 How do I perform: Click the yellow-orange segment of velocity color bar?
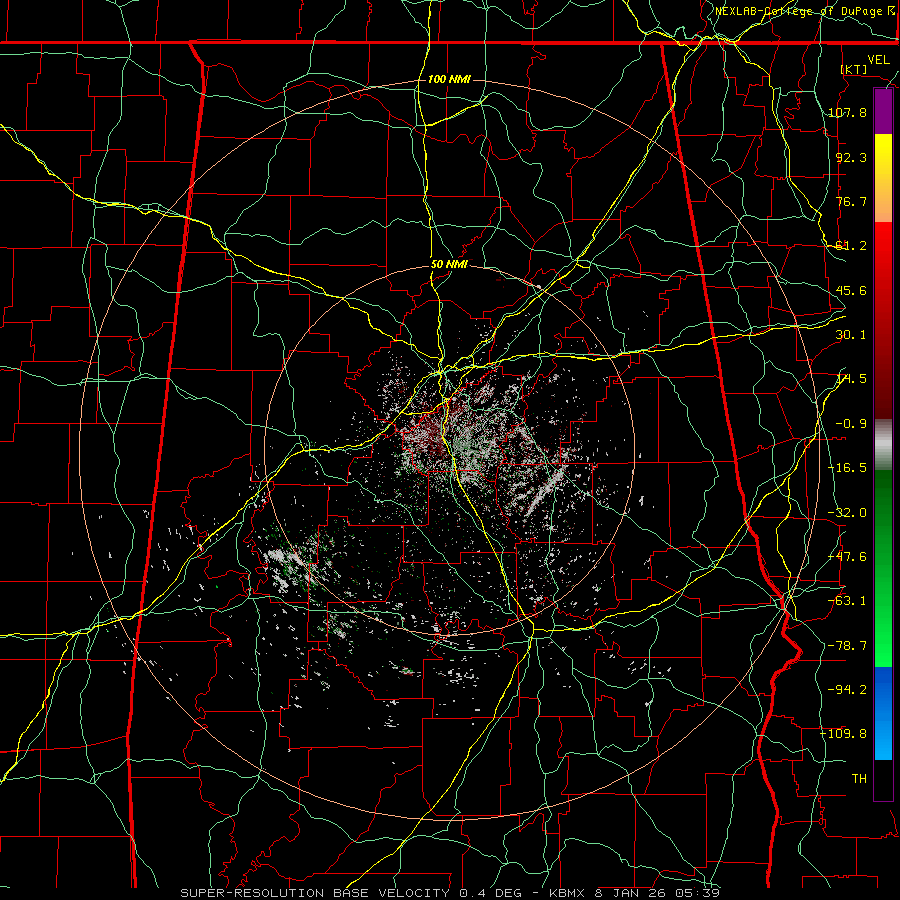click(x=883, y=178)
